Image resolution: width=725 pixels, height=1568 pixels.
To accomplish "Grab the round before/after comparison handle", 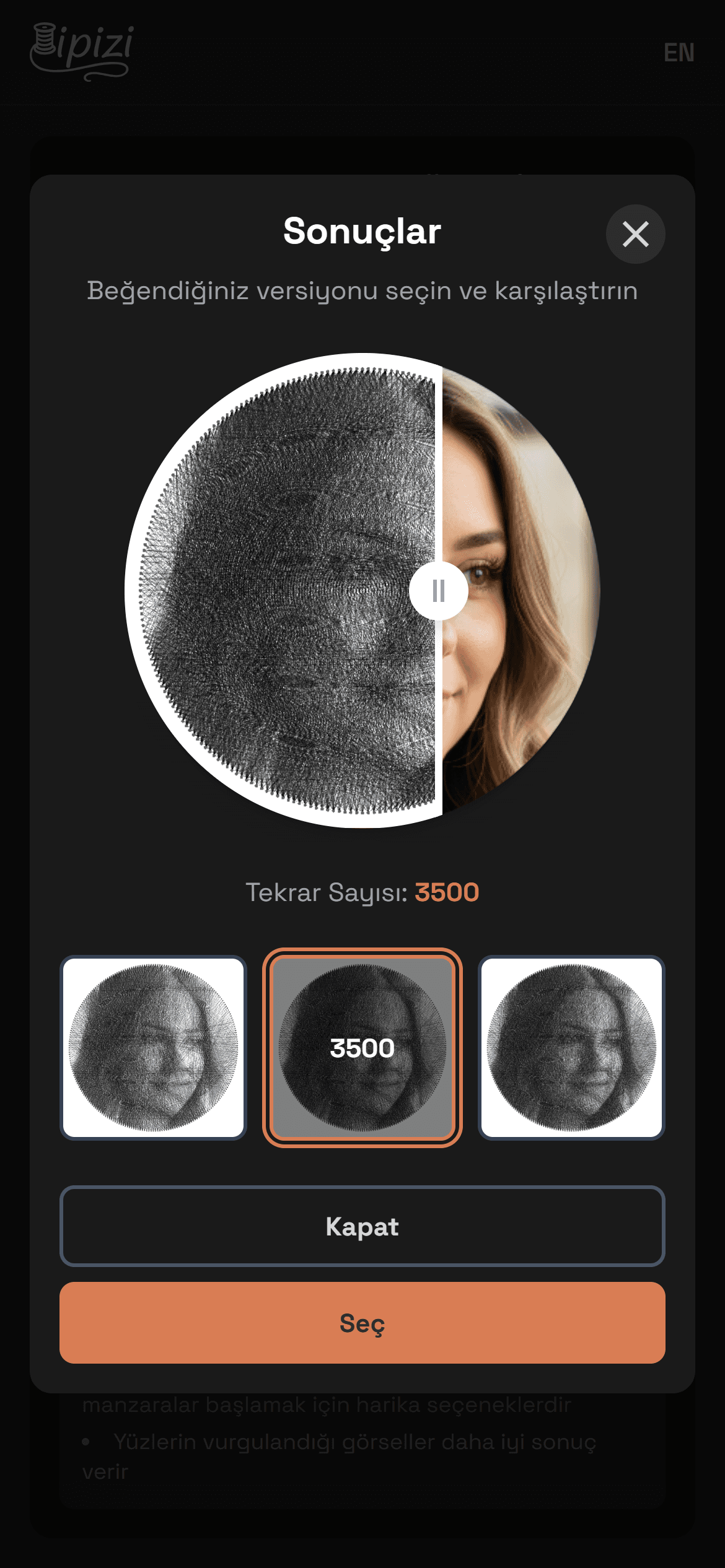I will (x=439, y=591).
